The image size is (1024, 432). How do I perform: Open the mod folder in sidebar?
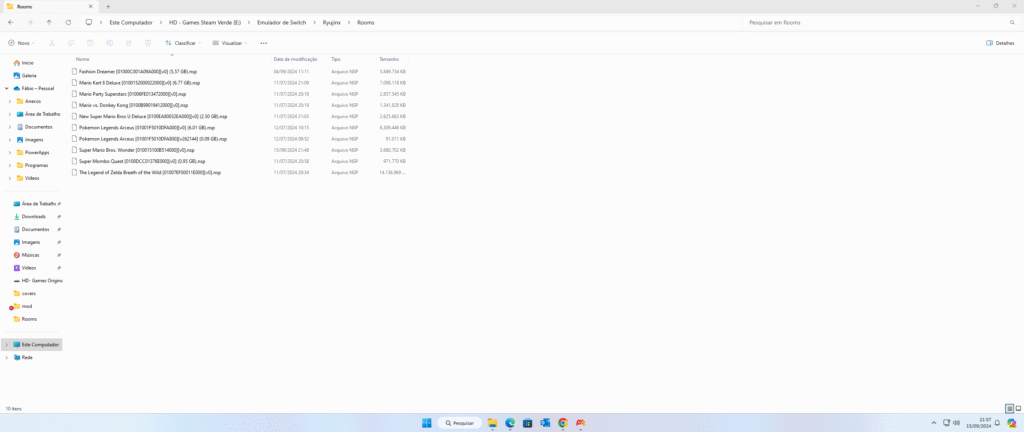coord(26,306)
